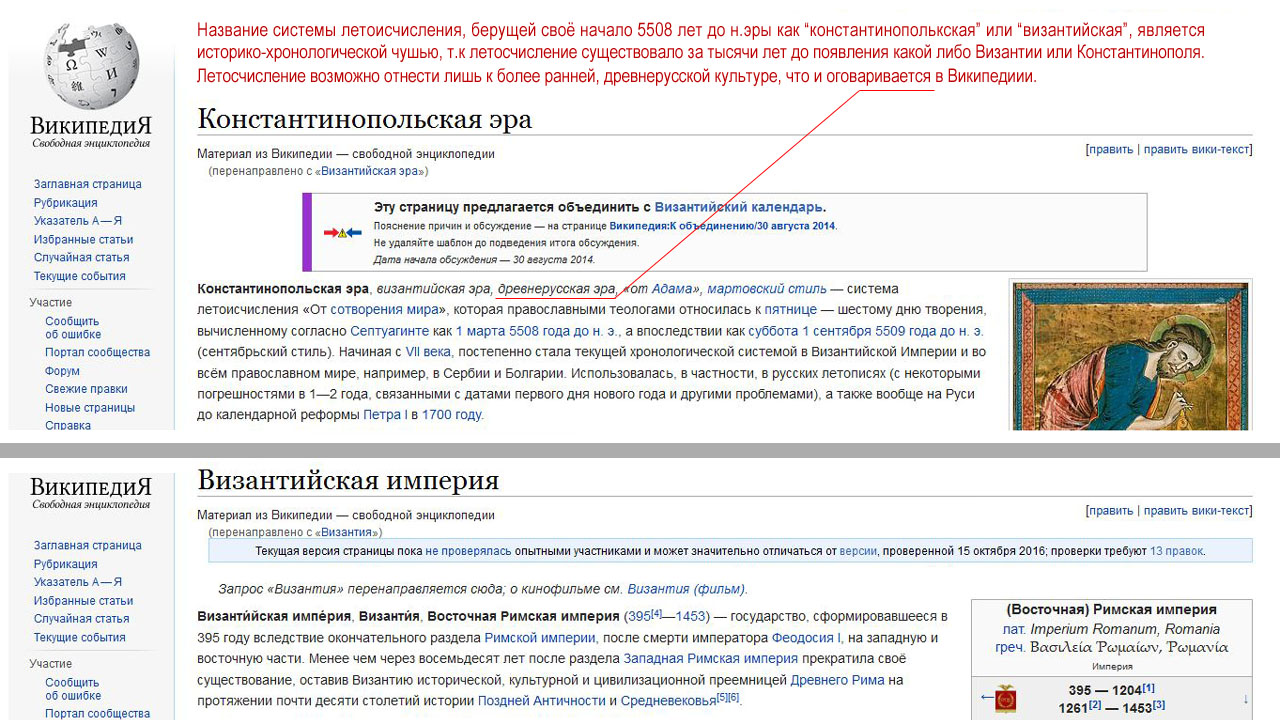Viewport: 1280px width, 720px height.
Task: Follow the Адама link
Action: (671, 290)
